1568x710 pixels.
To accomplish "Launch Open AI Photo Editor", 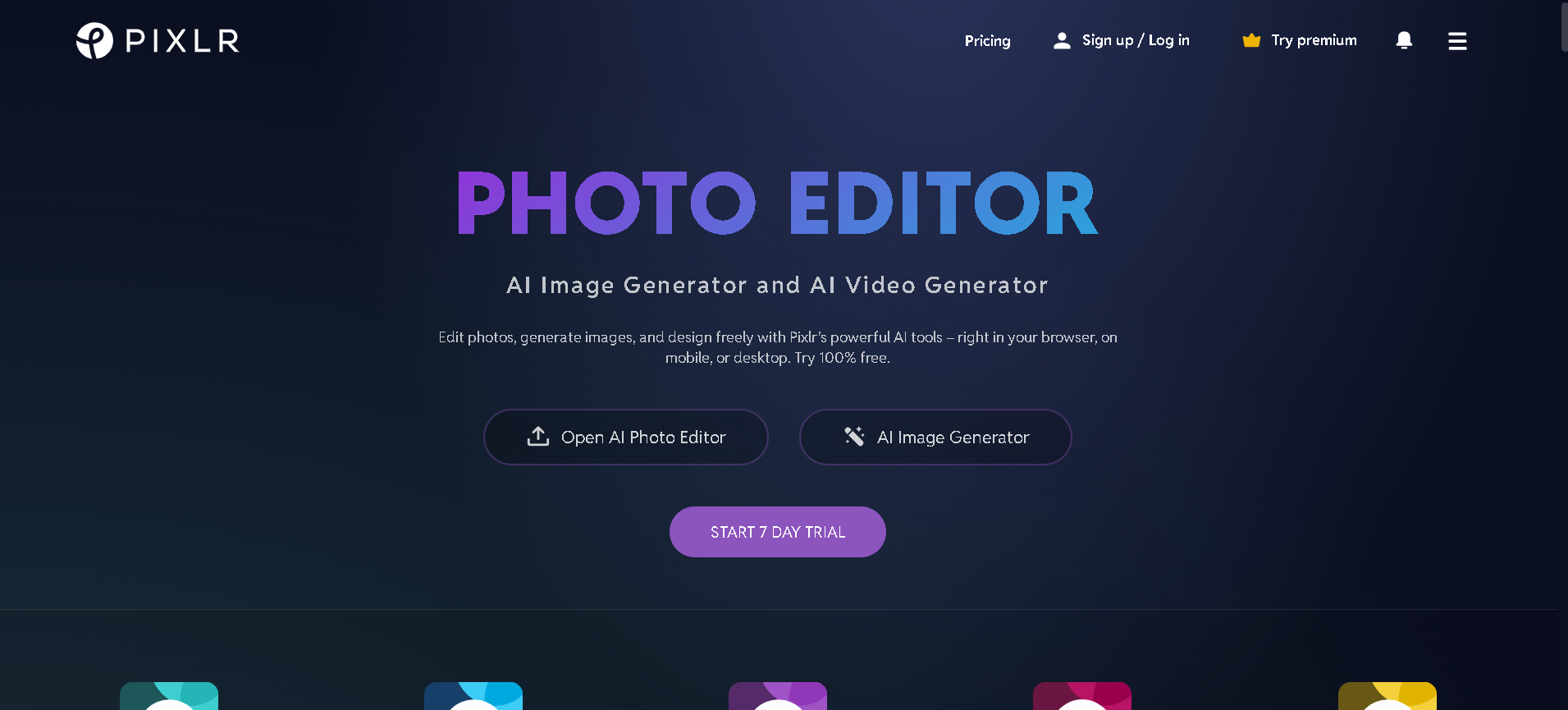I will tap(626, 437).
